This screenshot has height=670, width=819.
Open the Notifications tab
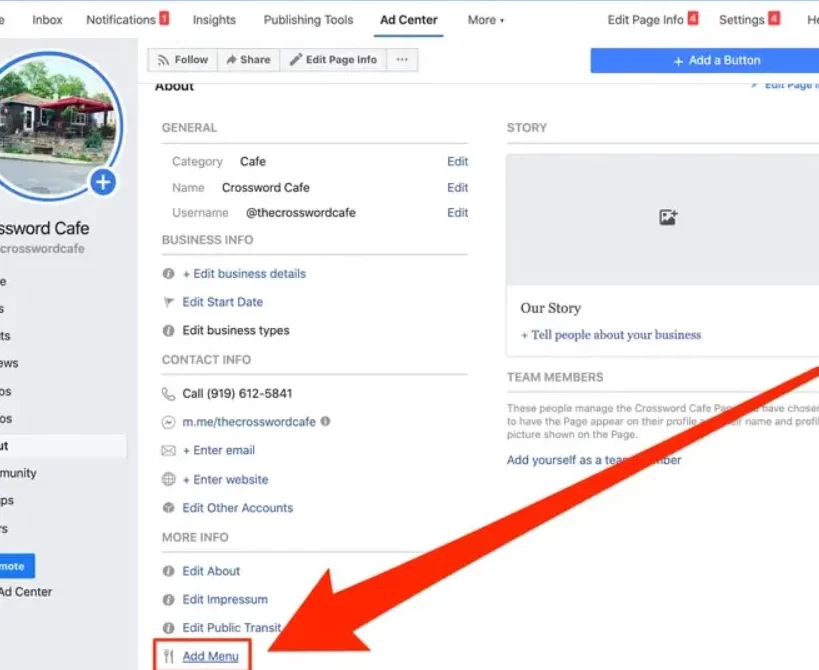(x=121, y=20)
